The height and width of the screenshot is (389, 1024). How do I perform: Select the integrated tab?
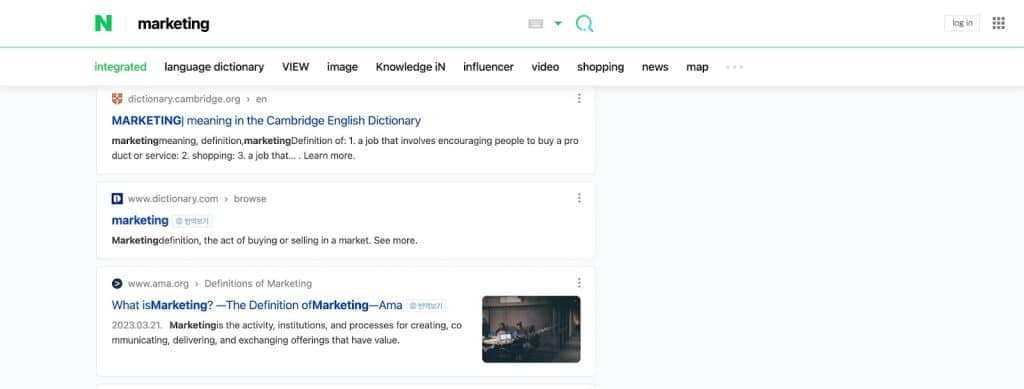tap(120, 67)
